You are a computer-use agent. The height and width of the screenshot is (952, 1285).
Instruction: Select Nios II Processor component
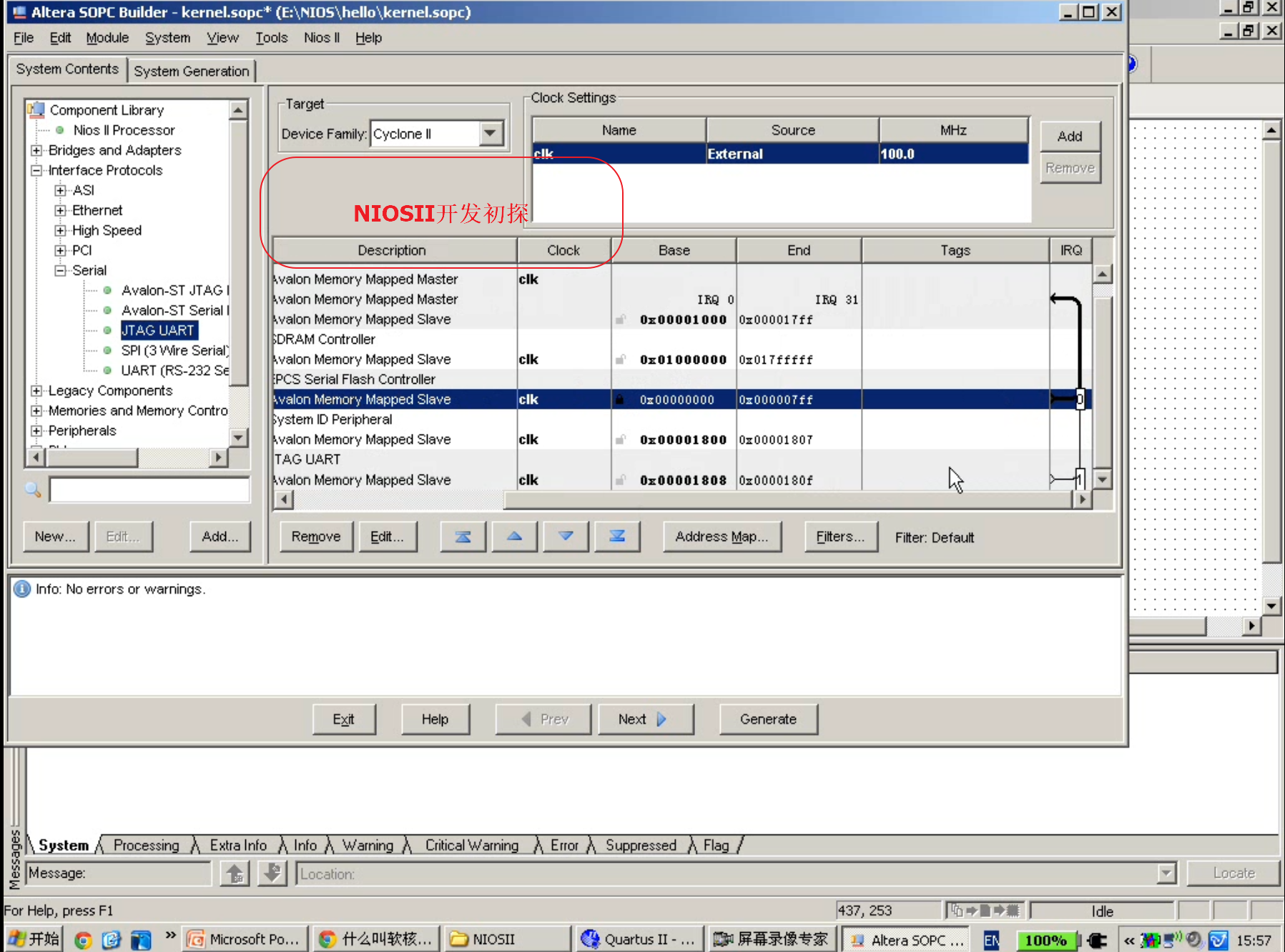[124, 130]
